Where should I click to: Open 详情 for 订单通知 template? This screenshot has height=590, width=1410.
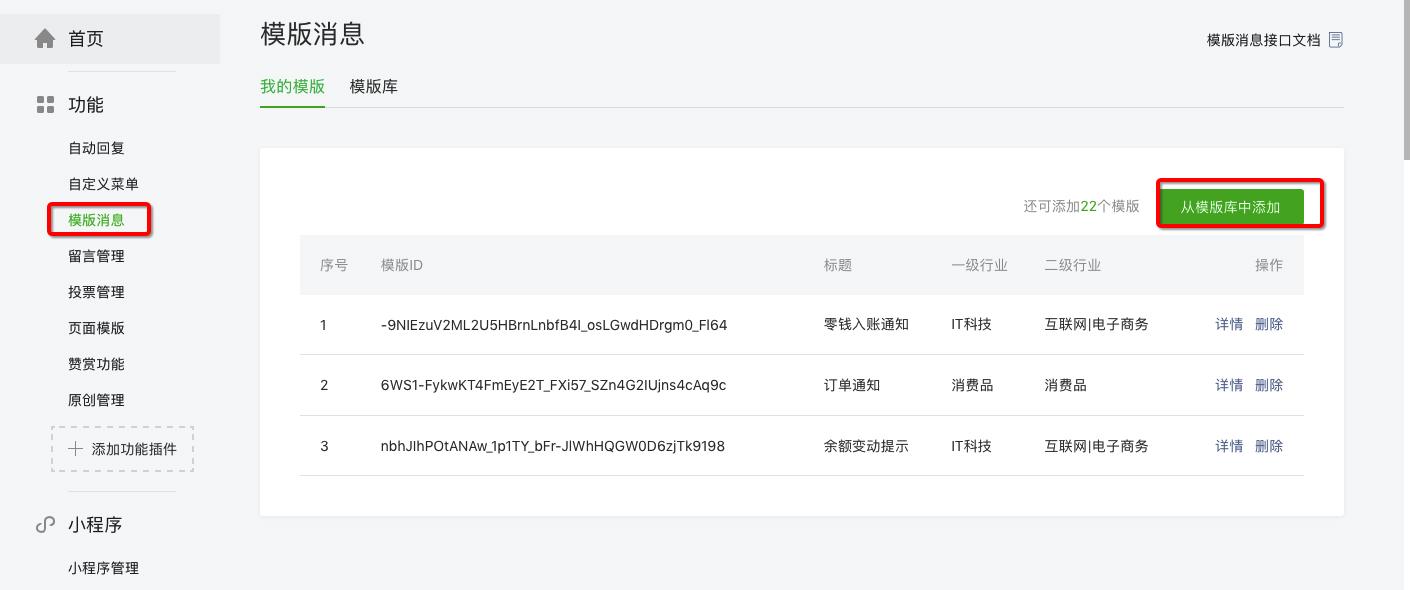[x=1229, y=385]
